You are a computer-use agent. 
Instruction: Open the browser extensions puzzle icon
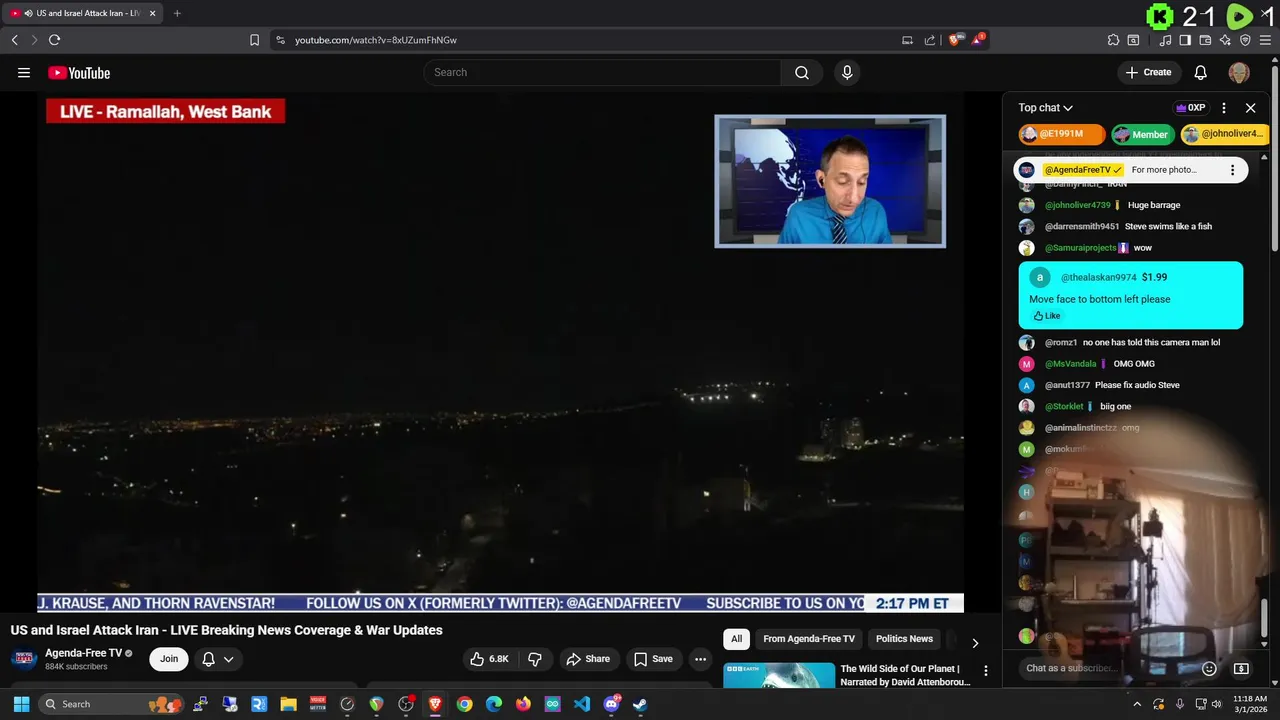point(1113,40)
